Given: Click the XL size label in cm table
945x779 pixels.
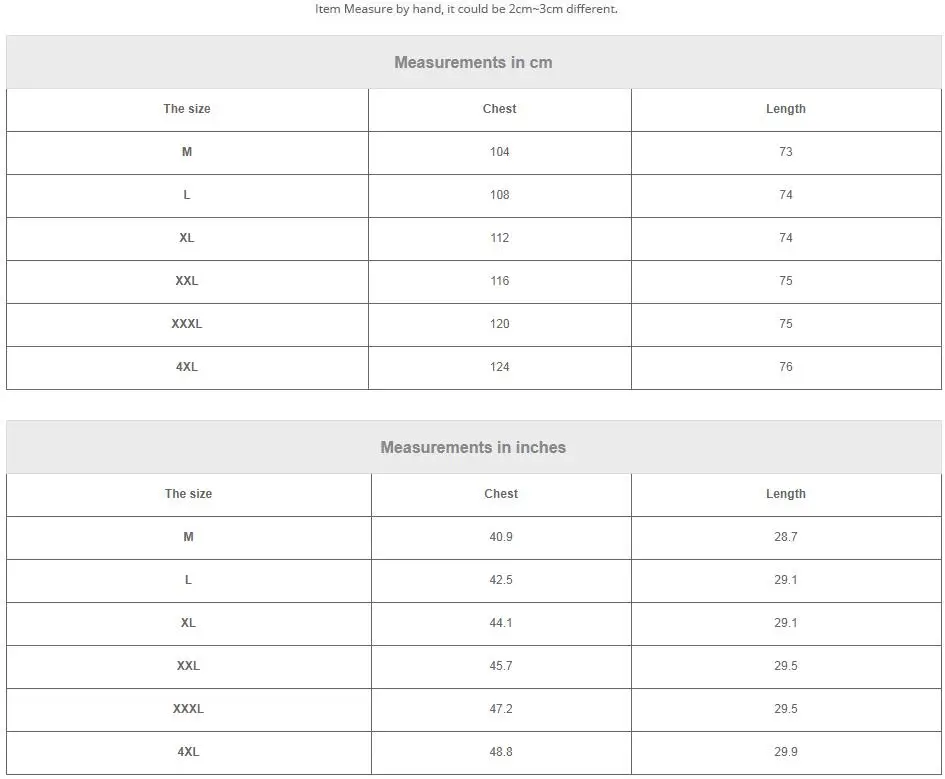Looking at the screenshot, I should click(187, 238).
